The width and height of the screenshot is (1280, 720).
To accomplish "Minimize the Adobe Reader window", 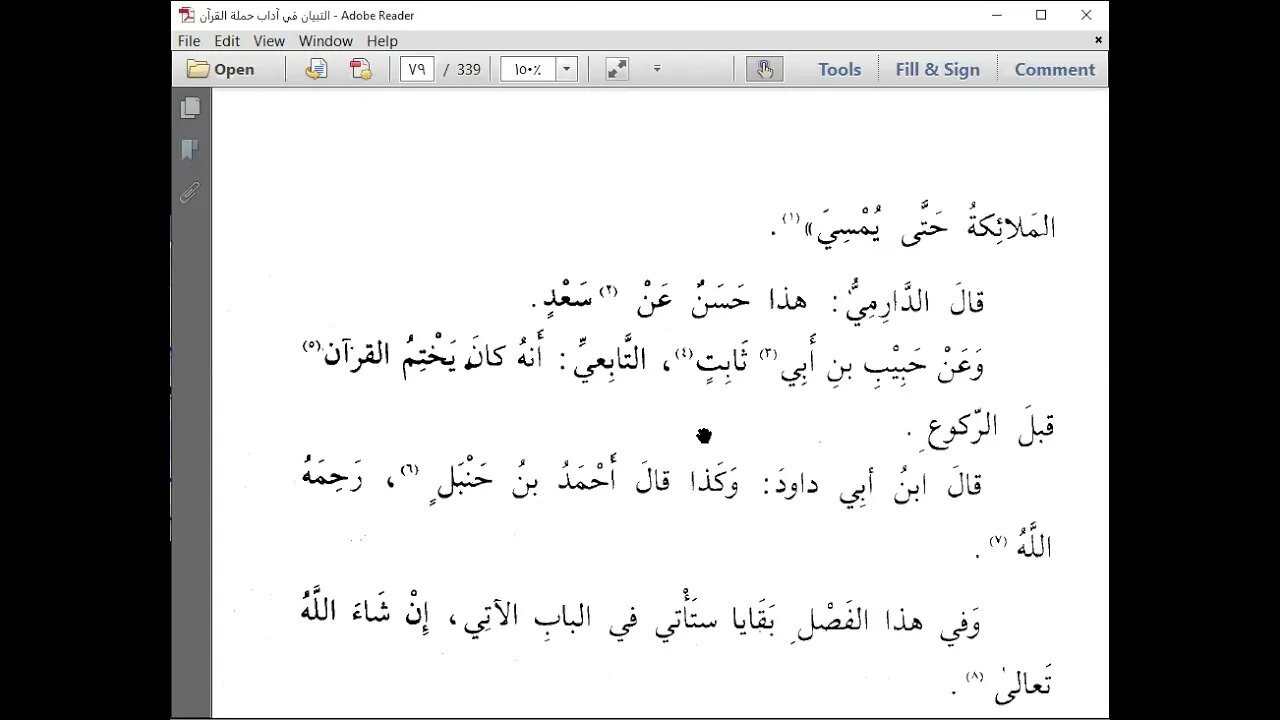I will pyautogui.click(x=995, y=15).
